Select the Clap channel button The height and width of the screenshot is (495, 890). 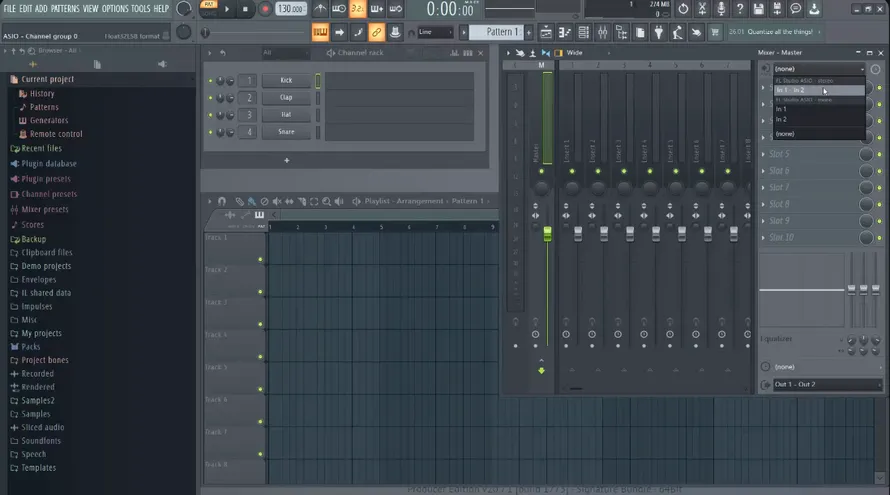(x=286, y=98)
